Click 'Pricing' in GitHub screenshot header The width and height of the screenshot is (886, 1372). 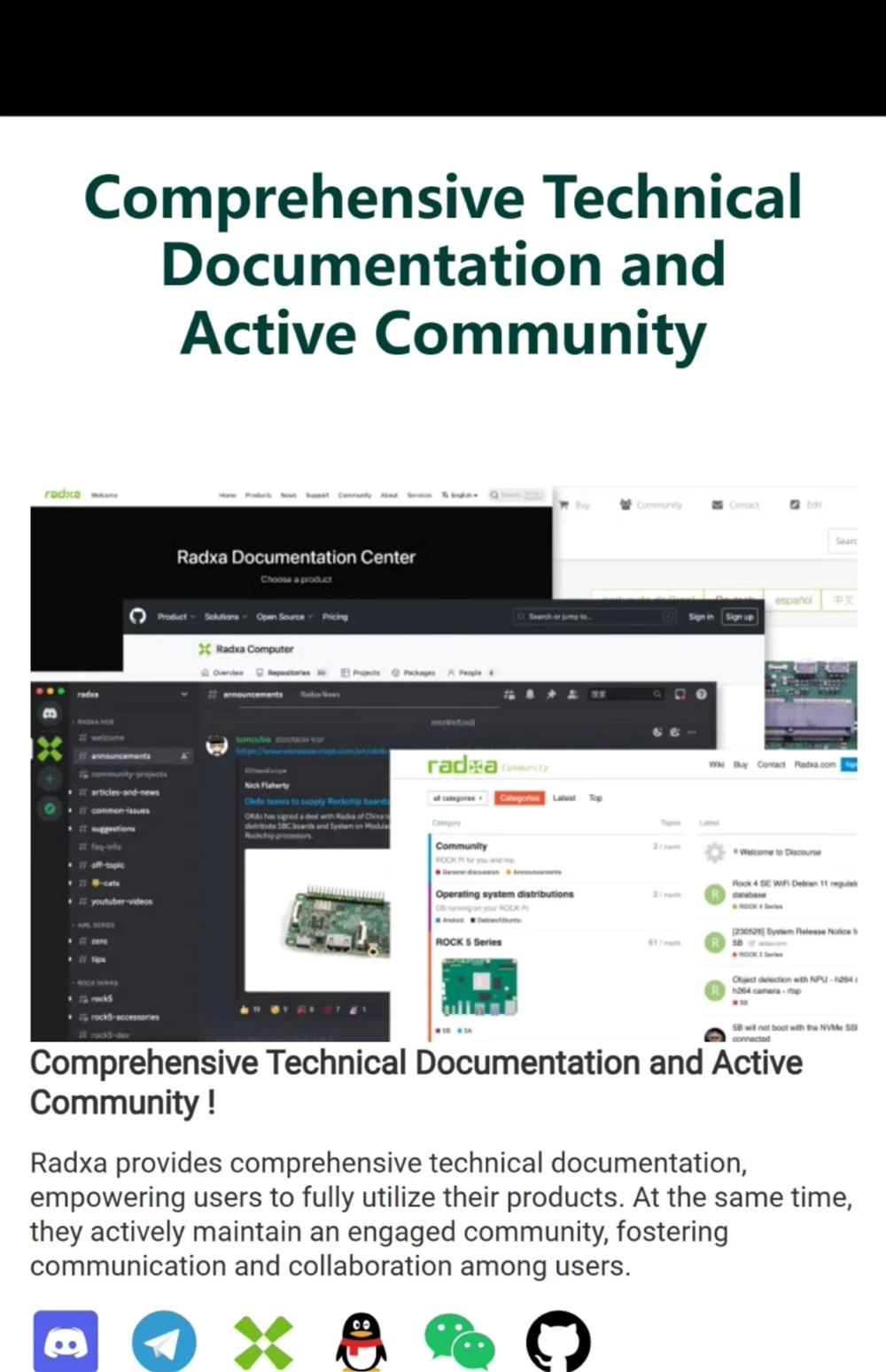click(x=335, y=617)
